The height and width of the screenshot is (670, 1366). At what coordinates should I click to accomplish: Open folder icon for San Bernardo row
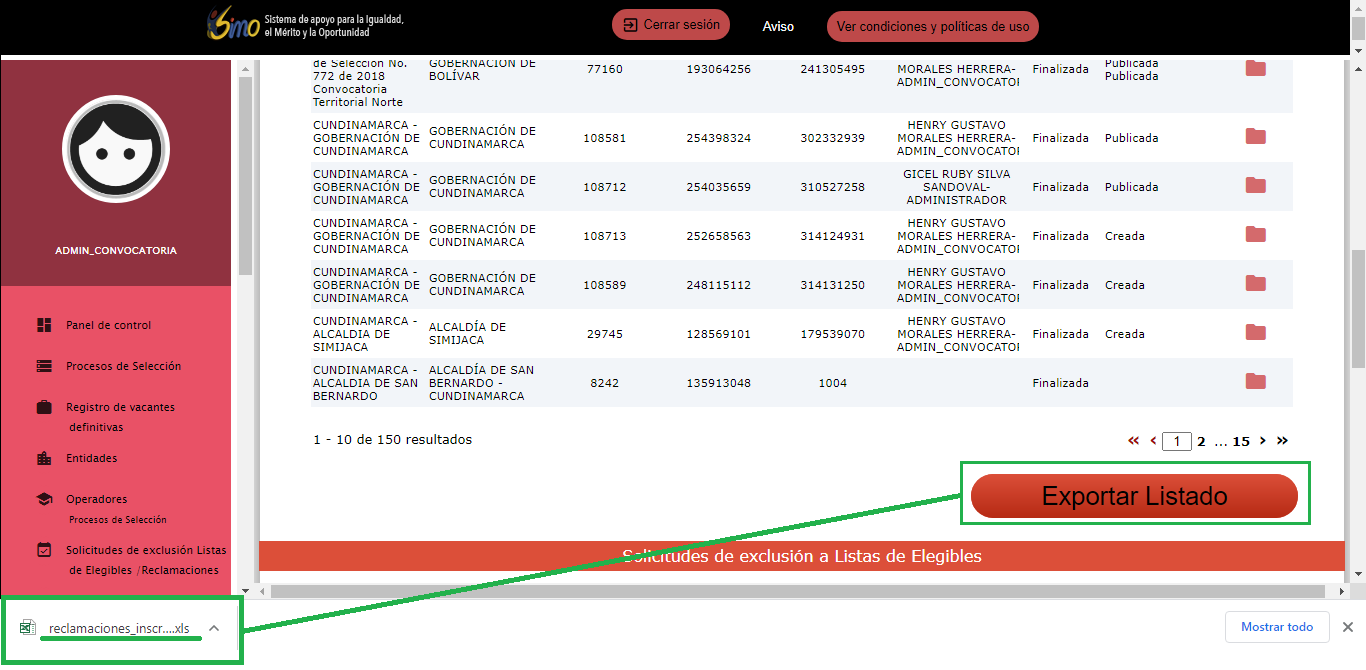[x=1255, y=382]
